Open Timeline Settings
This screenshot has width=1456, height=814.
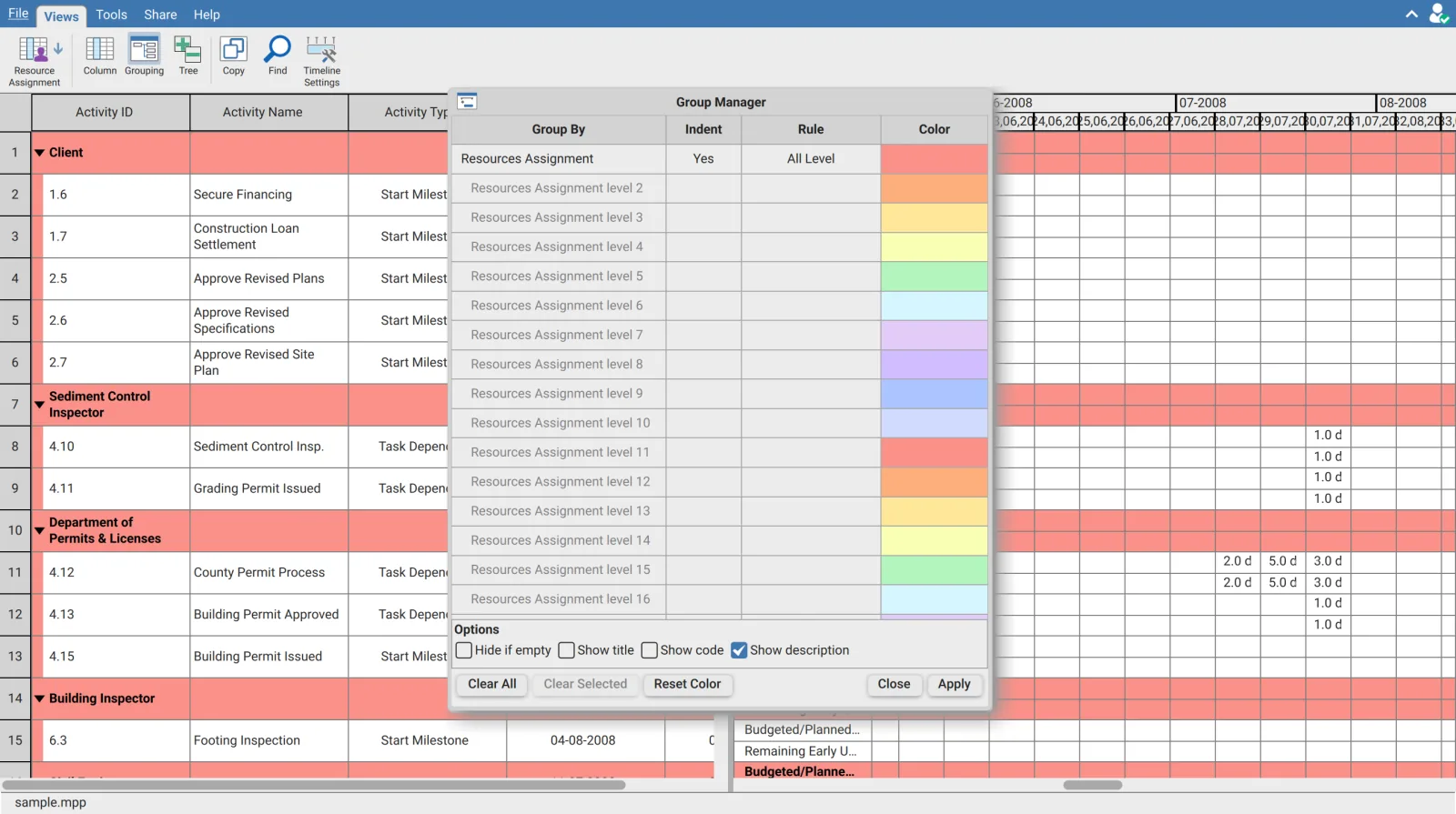pos(322,60)
